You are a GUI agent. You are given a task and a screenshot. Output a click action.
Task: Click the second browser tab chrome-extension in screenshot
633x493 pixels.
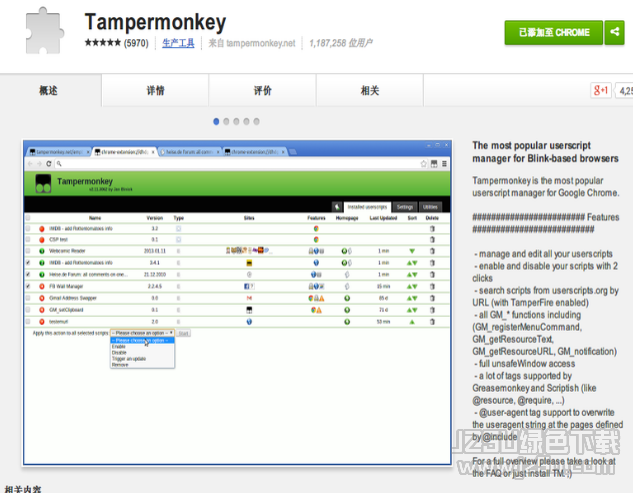(124, 152)
